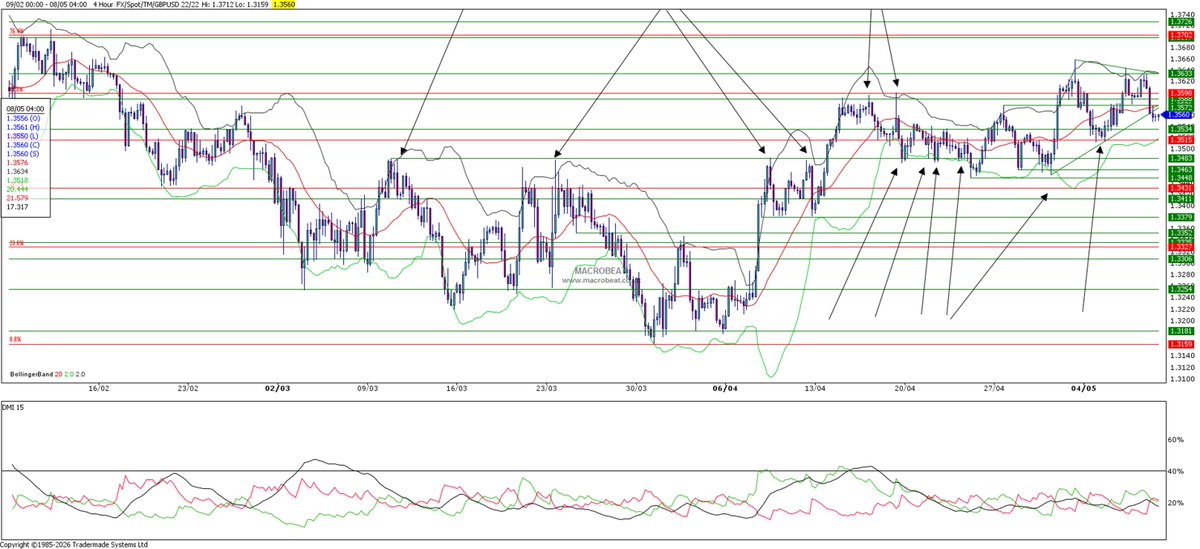
Task: Click the 09/03 date axis label
Action: pos(367,386)
